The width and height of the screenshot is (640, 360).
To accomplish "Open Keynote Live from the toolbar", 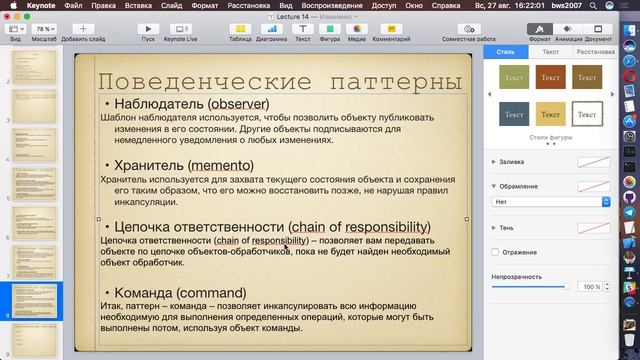I will 180,29.
